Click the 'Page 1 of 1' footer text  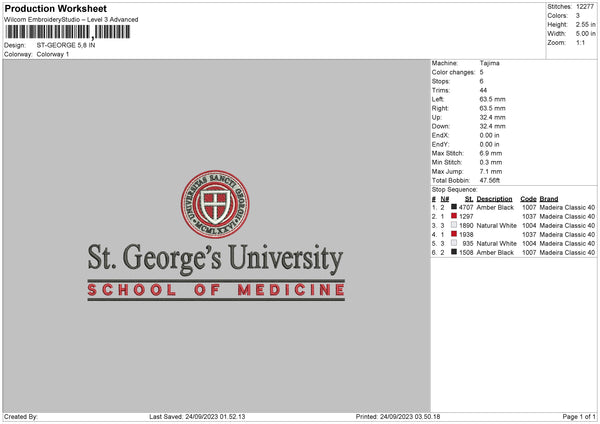(579, 417)
